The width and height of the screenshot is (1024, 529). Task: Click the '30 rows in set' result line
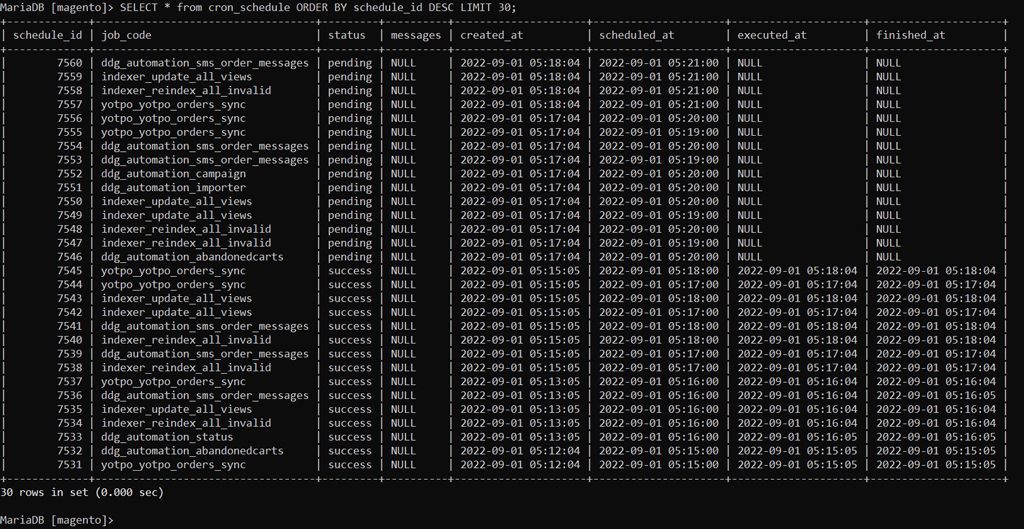click(x=82, y=492)
